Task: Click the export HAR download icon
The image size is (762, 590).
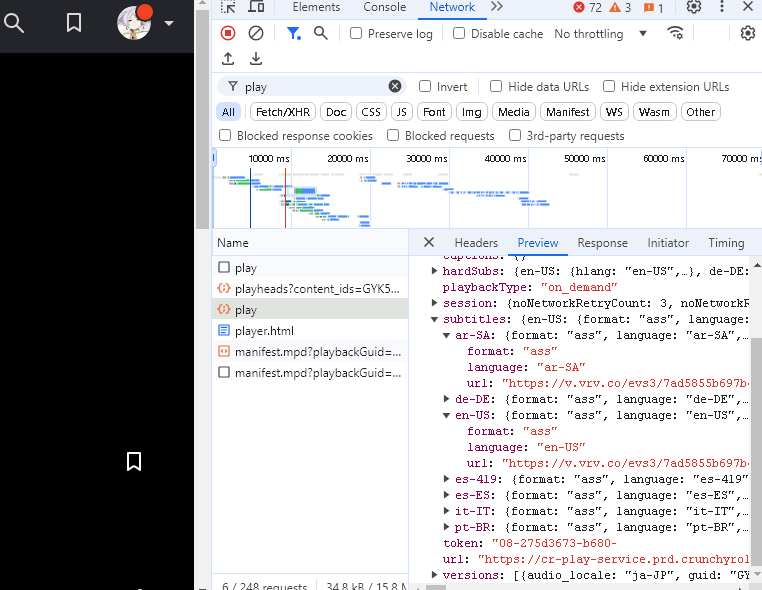Action: click(x=256, y=59)
